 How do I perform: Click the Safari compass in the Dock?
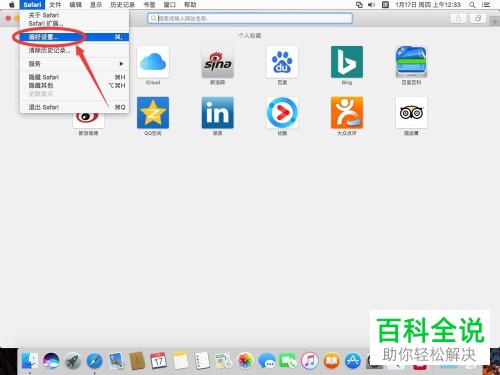(94, 361)
